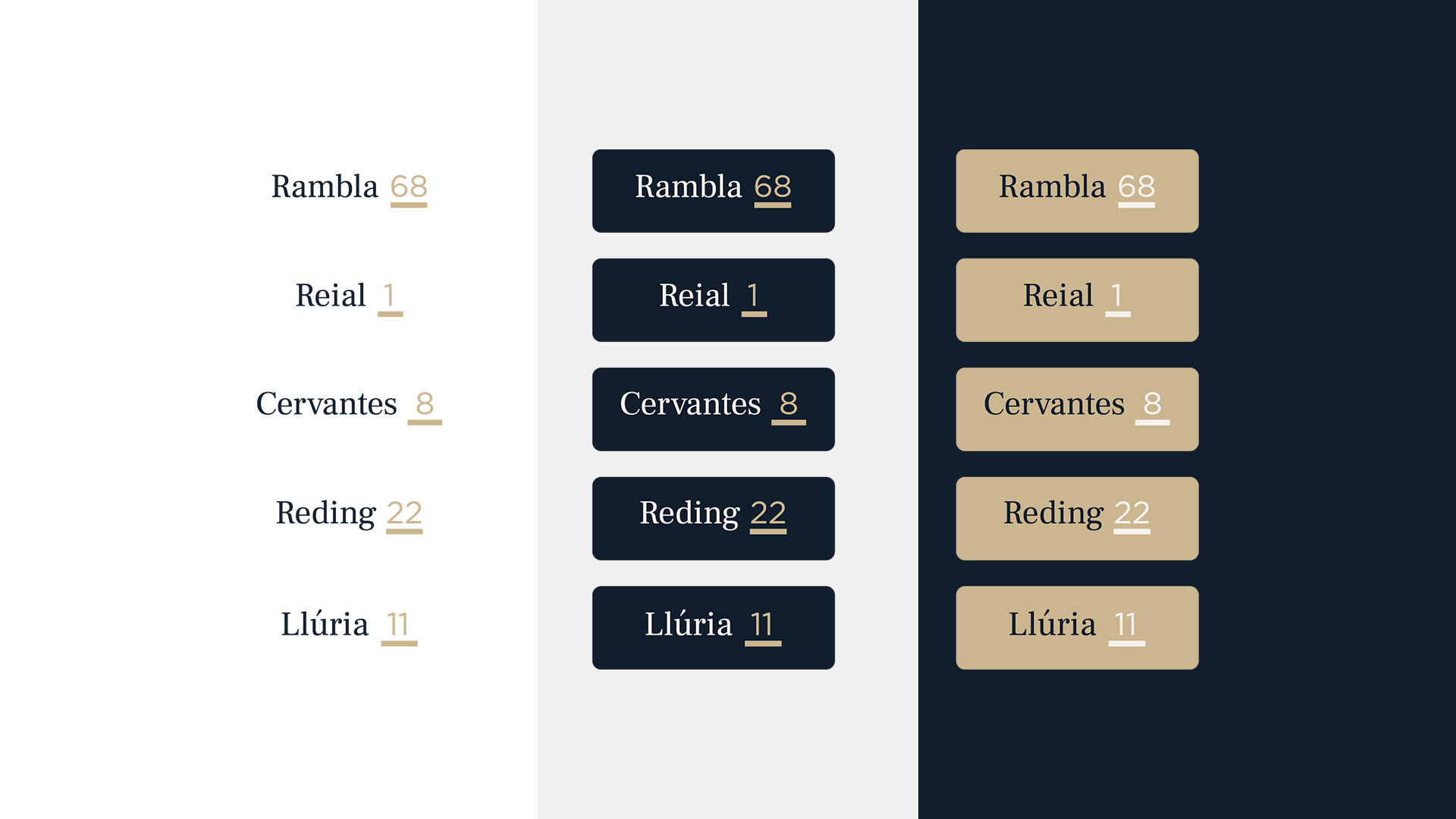Screen dimensions: 1456x819
Task: Click underlined number 11 on the gold Llúria button
Action: coord(1126,625)
